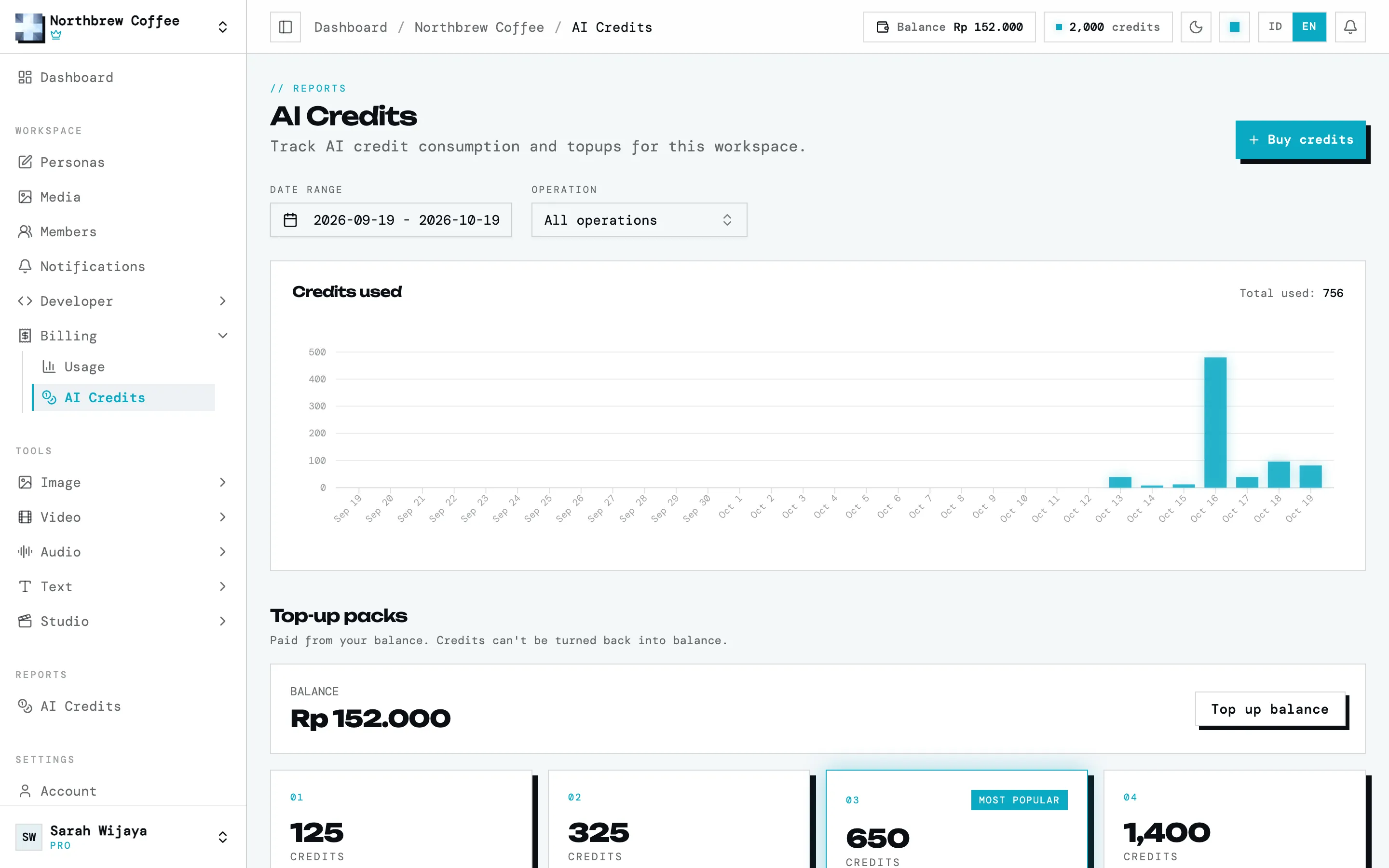Click the Audio waveform icon
The width and height of the screenshot is (1389, 868).
pyautogui.click(x=25, y=552)
